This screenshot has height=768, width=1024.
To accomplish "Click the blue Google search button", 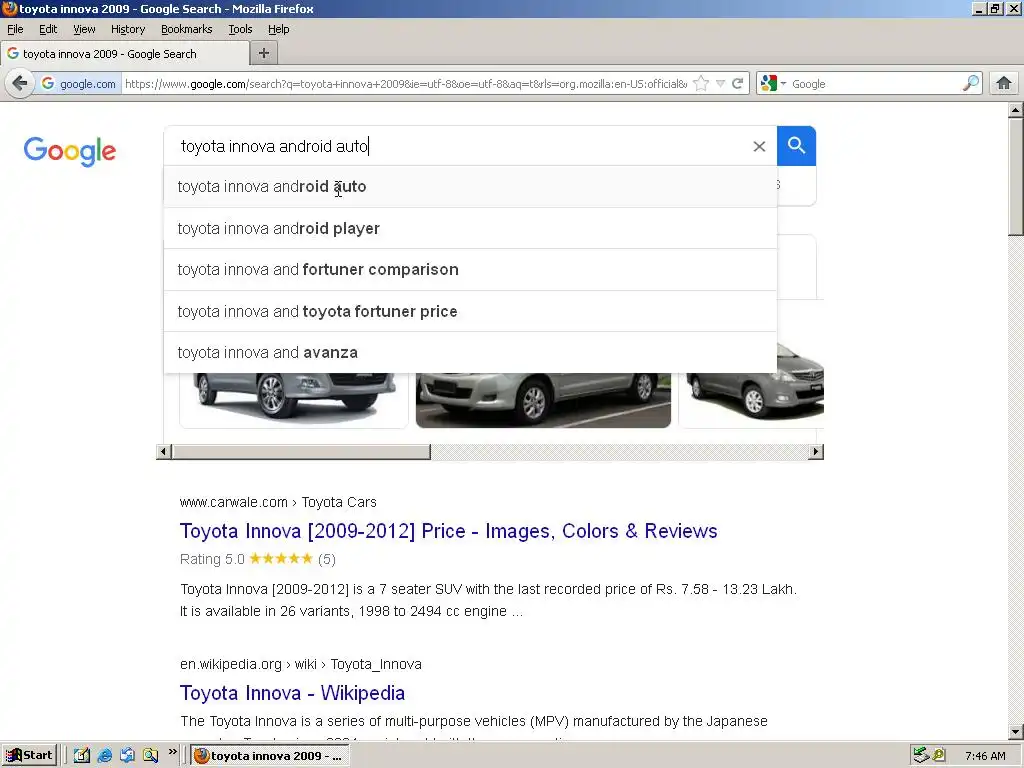I will tap(796, 146).
